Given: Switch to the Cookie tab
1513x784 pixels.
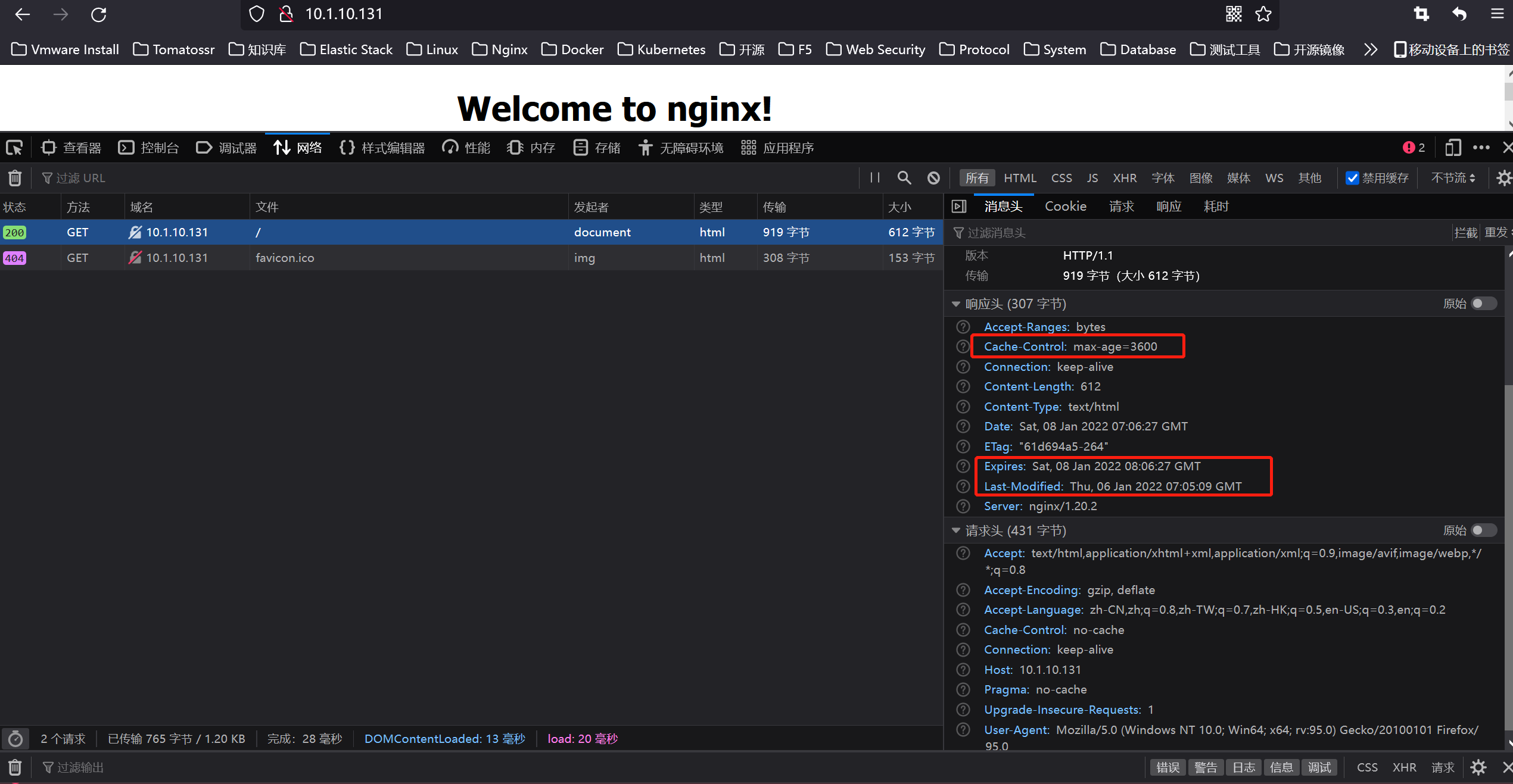Looking at the screenshot, I should coord(1065,207).
